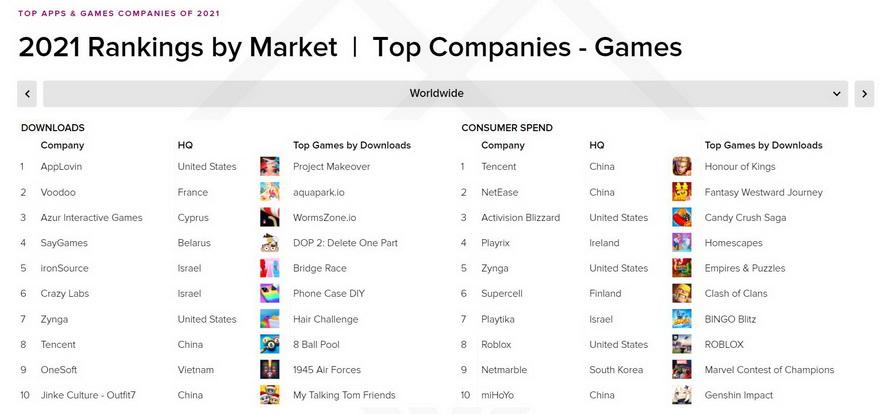Open the Worldwide market dropdown
This screenshot has height=414, width=880.
coord(436,93)
